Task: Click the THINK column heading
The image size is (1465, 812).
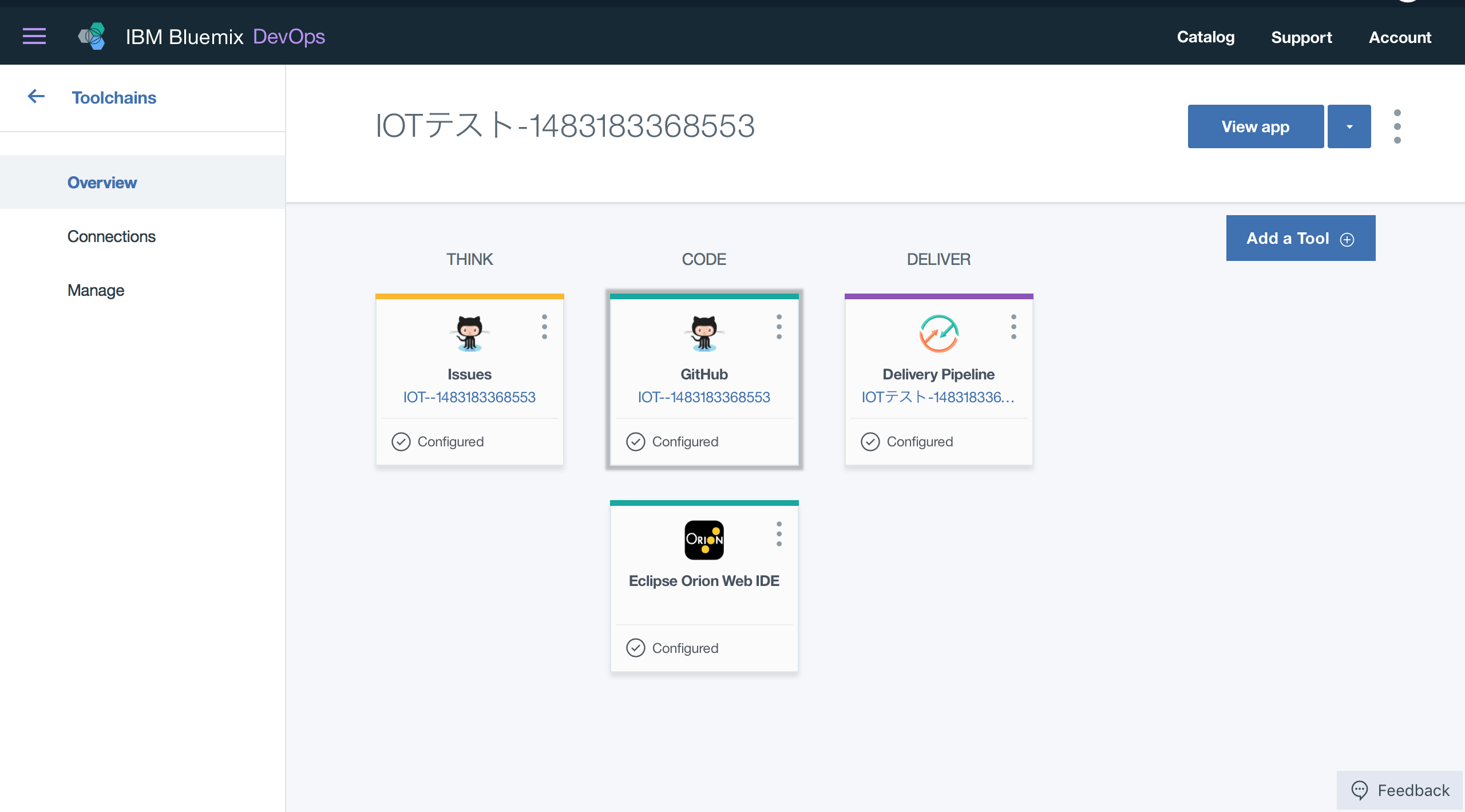Action: (469, 259)
